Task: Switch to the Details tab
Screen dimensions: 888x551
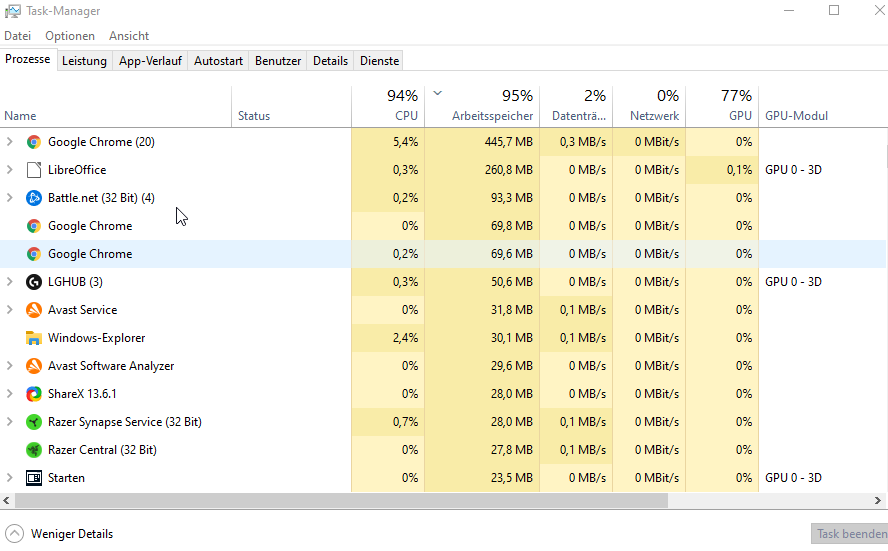Action: (330, 61)
